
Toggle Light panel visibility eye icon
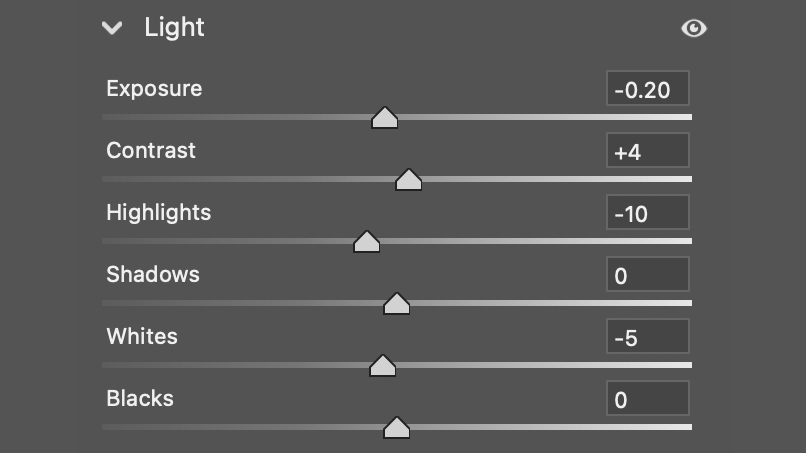694,28
